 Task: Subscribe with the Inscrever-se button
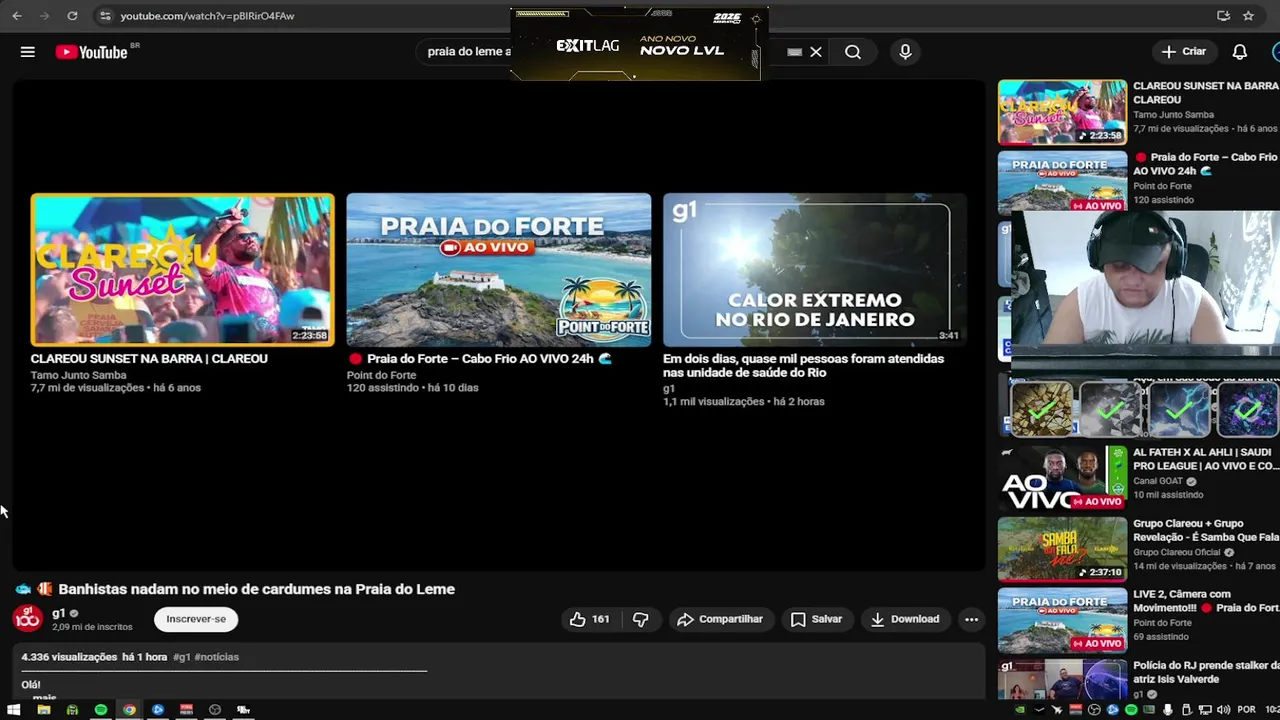[x=196, y=619]
